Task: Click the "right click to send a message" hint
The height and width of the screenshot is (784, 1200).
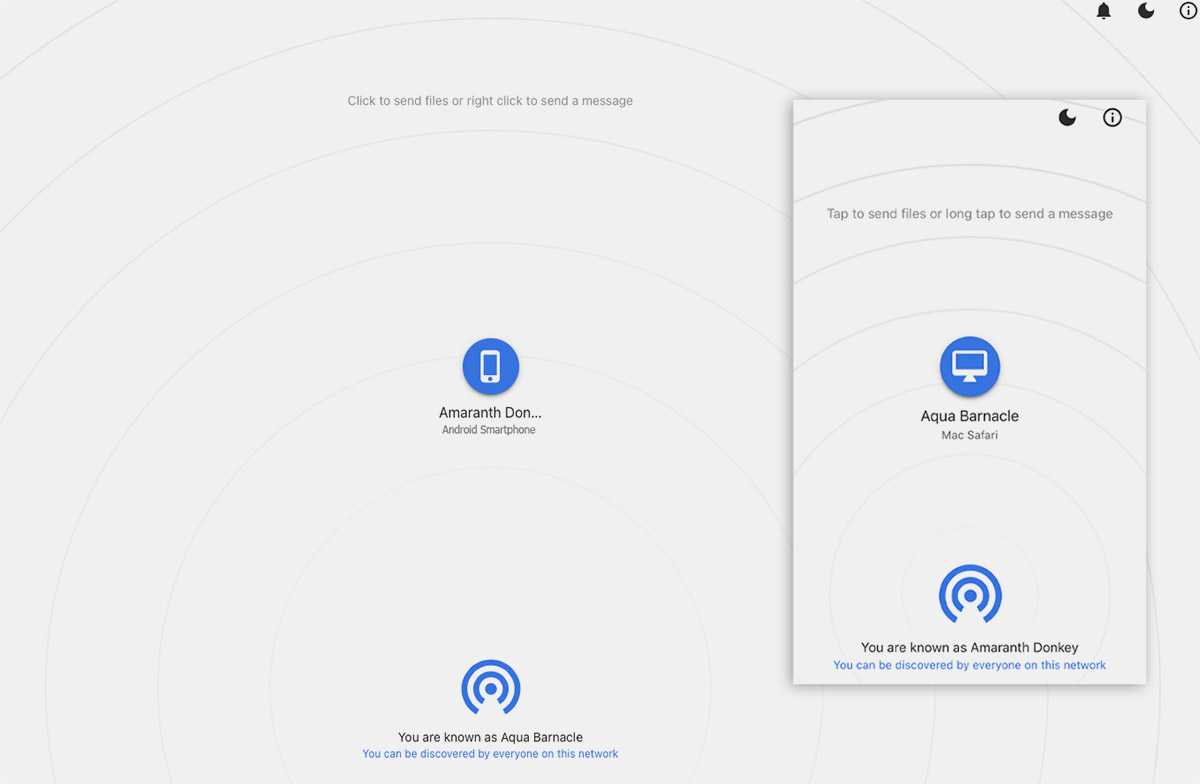Action: [x=549, y=101]
